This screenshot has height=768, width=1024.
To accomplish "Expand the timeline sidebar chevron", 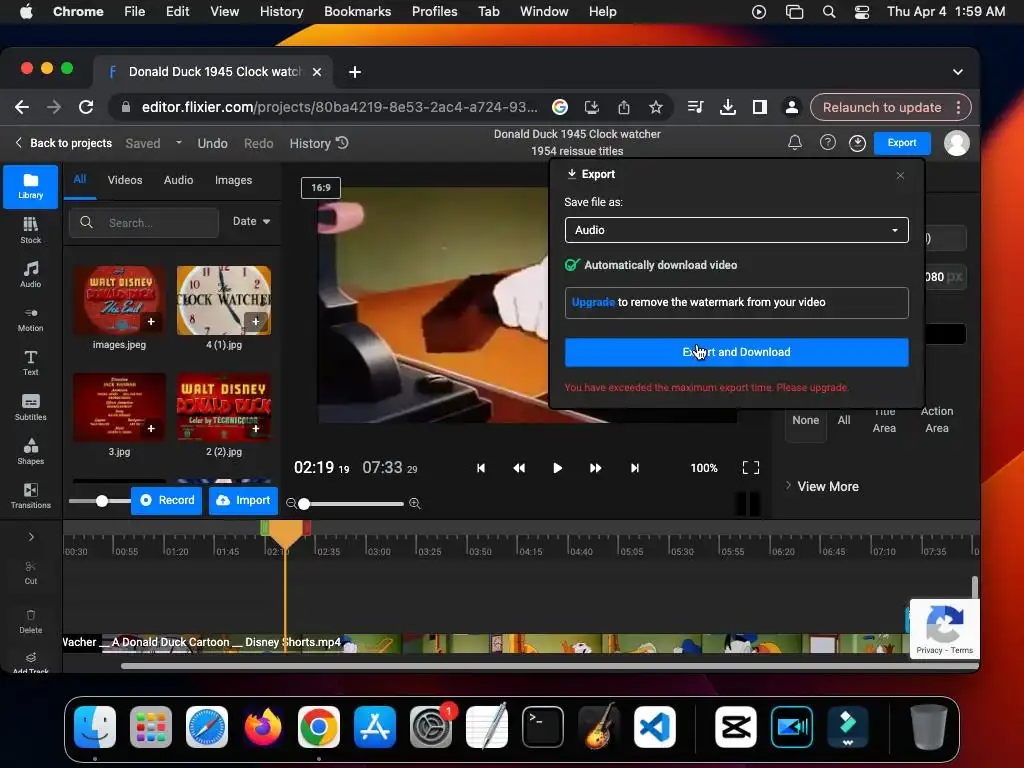I will [x=31, y=537].
